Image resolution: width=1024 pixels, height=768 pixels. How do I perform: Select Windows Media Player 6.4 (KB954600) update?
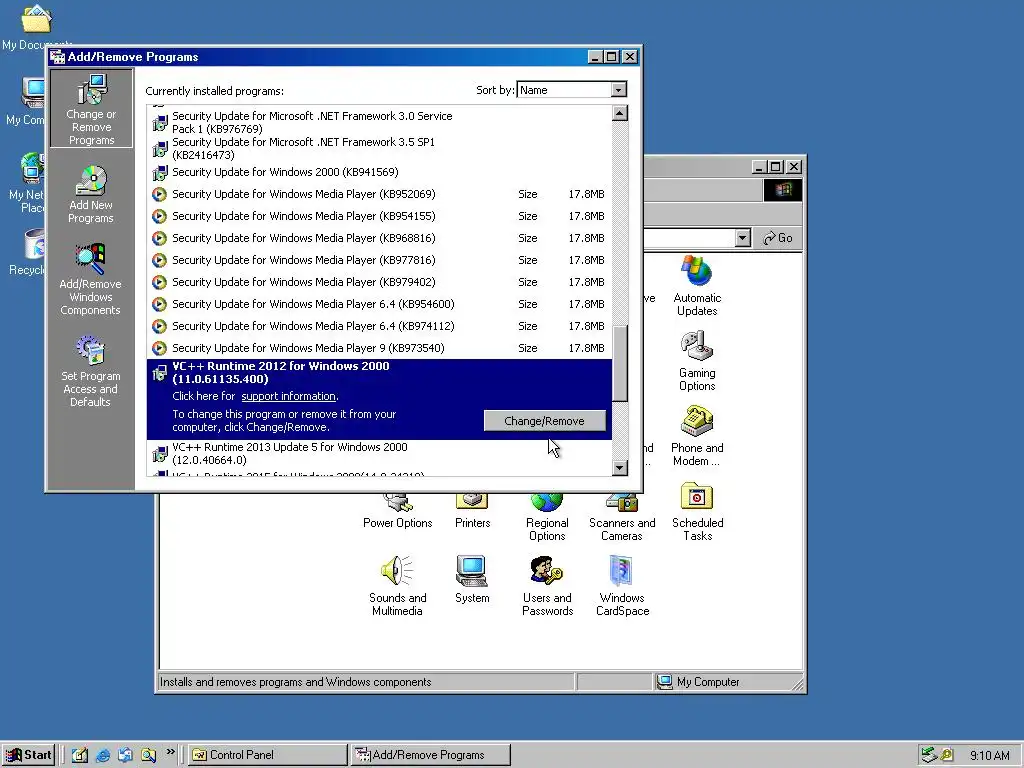(379, 304)
